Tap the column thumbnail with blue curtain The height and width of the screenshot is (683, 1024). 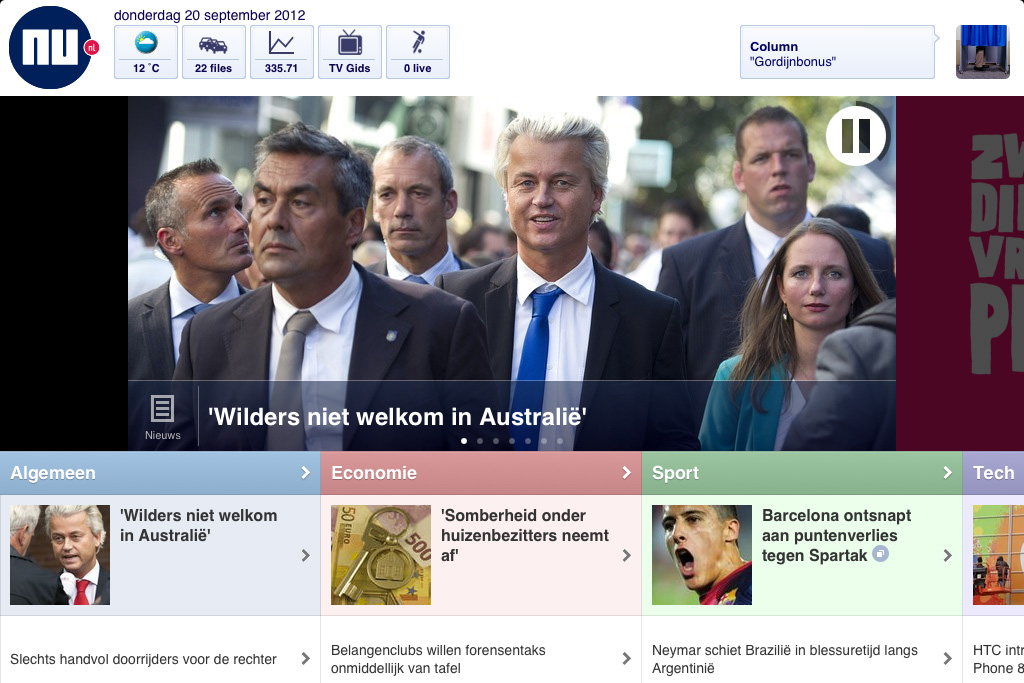pyautogui.click(x=982, y=52)
